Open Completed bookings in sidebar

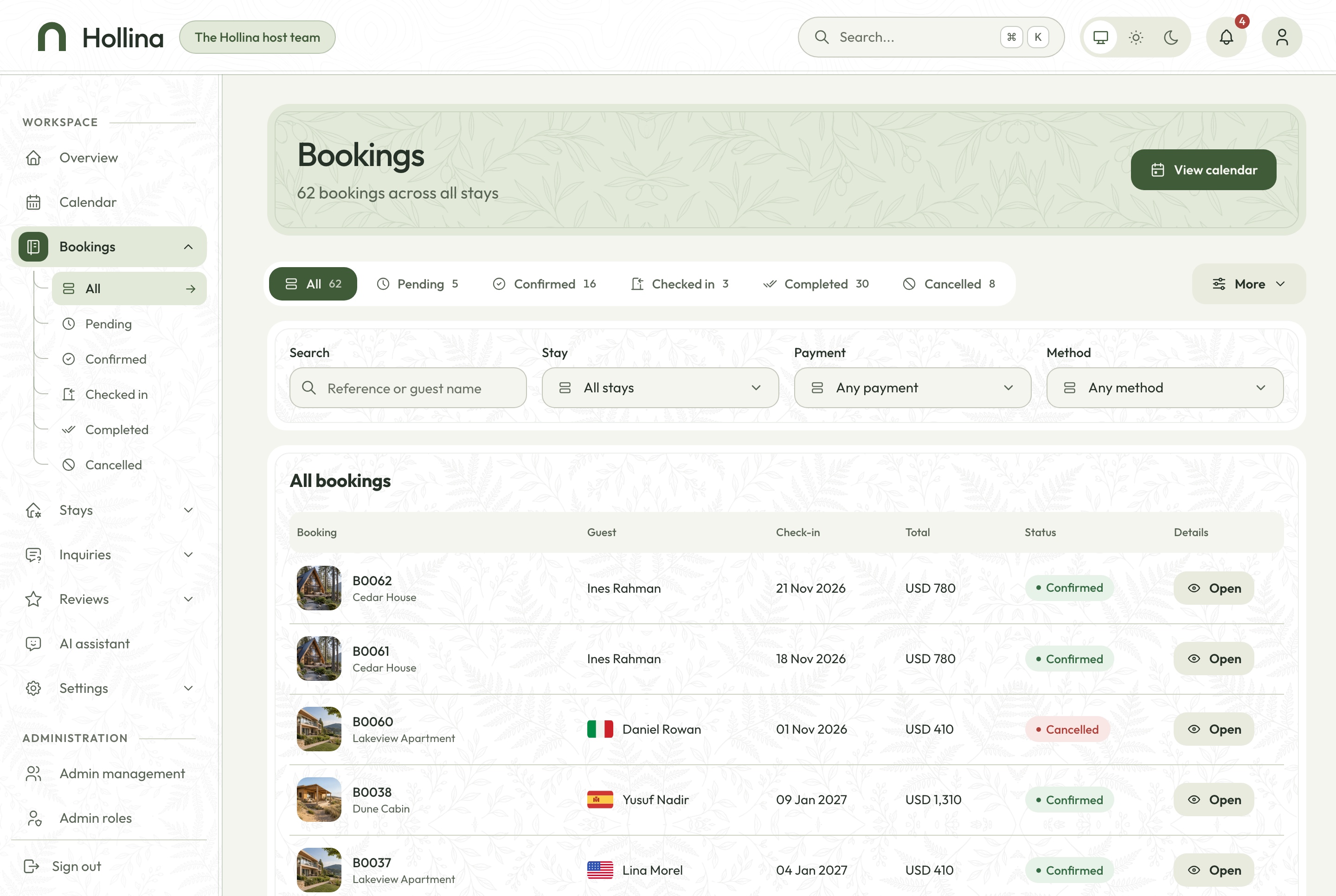click(129, 430)
